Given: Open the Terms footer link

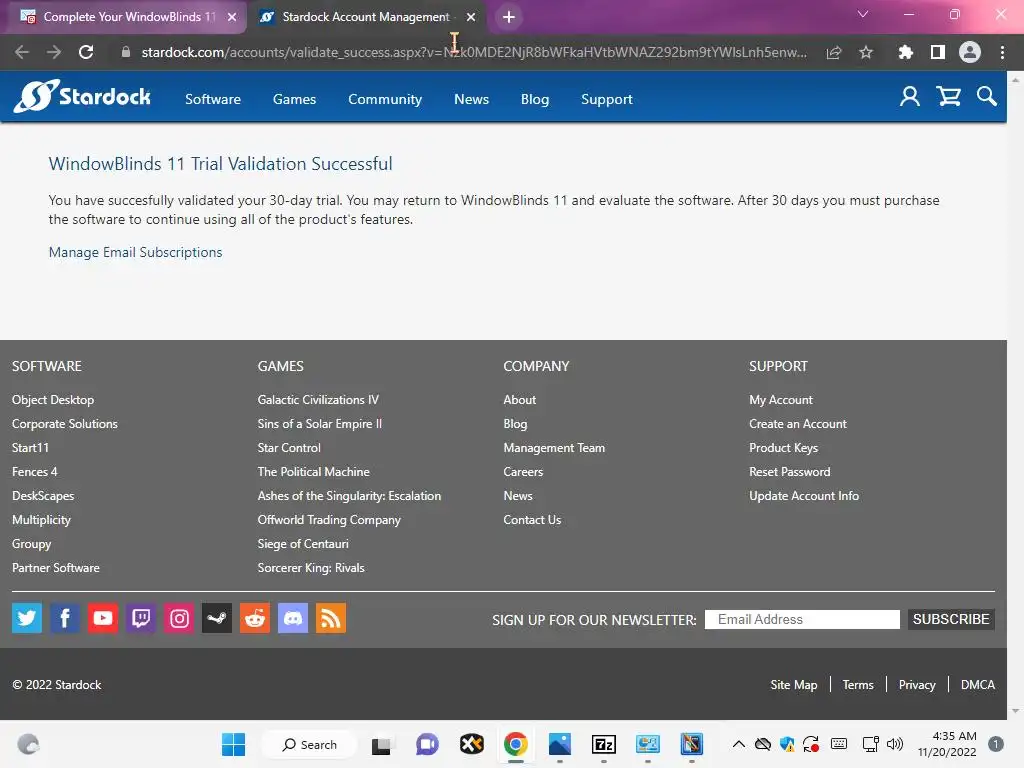Looking at the screenshot, I should click(857, 684).
